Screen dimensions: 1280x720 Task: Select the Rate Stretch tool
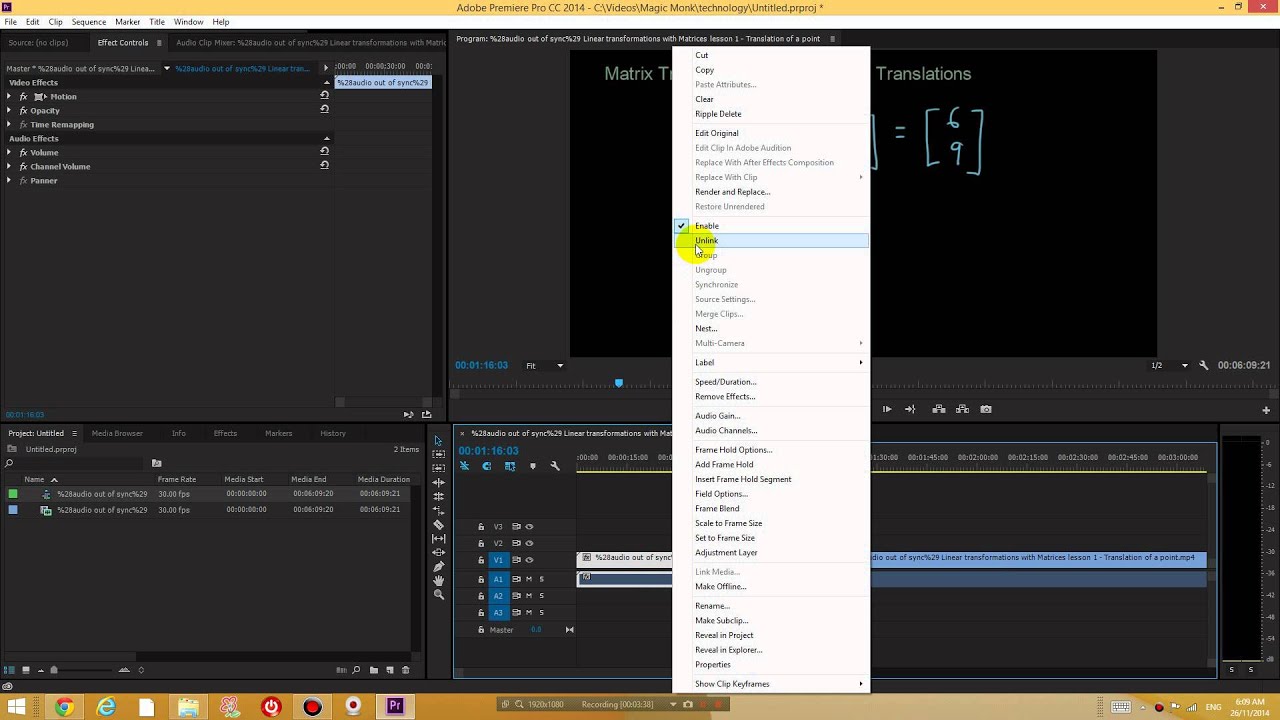tap(438, 511)
